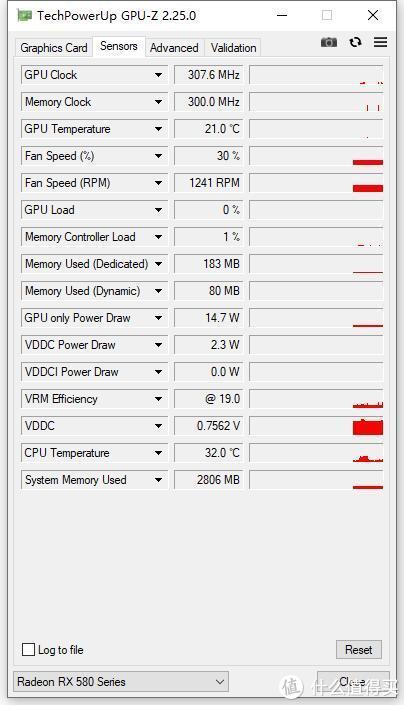The image size is (404, 705).
Task: Click the Close button at bottom
Action: pos(353,682)
